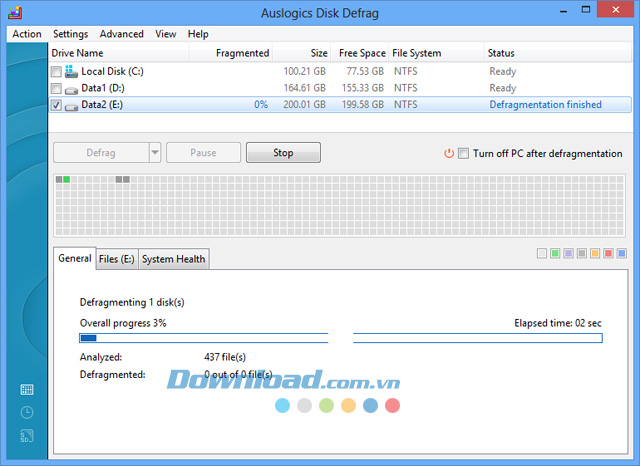Click the Data1 (D:) drive icon
The height and width of the screenshot is (466, 640).
[71, 90]
